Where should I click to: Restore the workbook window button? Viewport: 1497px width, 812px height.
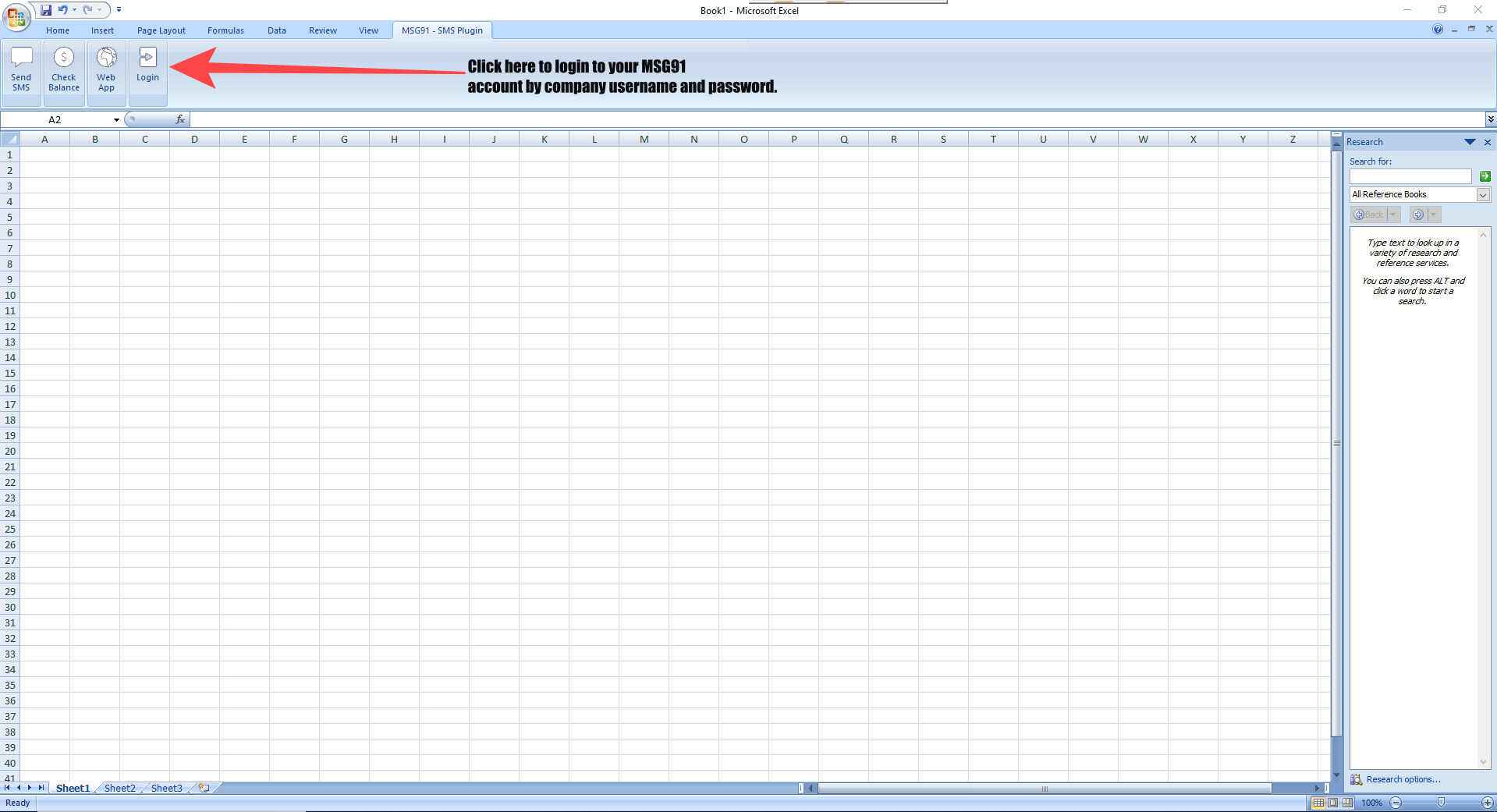click(1471, 30)
